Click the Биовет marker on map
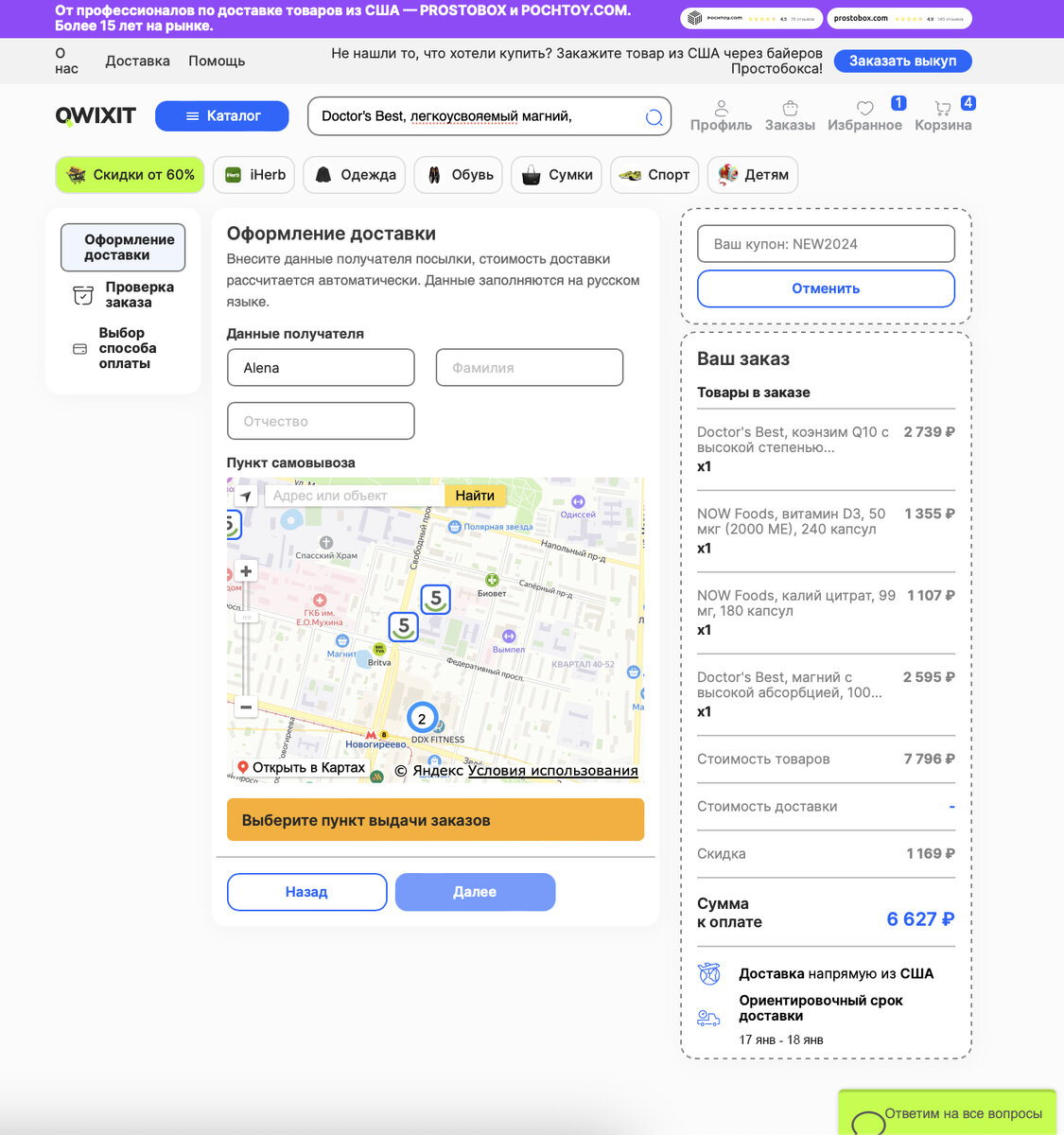1064x1135 pixels. [492, 580]
